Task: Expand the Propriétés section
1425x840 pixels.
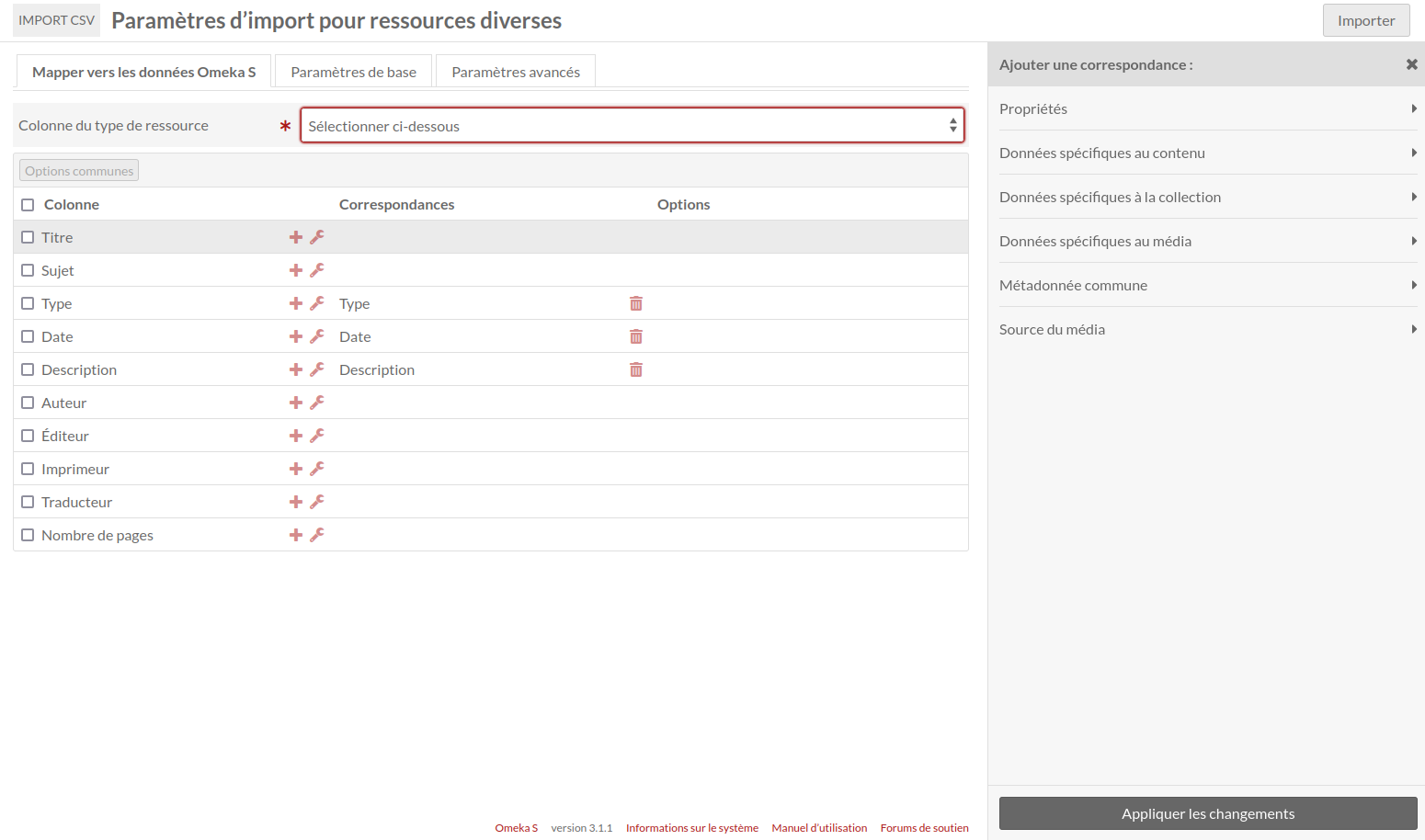Action: point(1208,108)
